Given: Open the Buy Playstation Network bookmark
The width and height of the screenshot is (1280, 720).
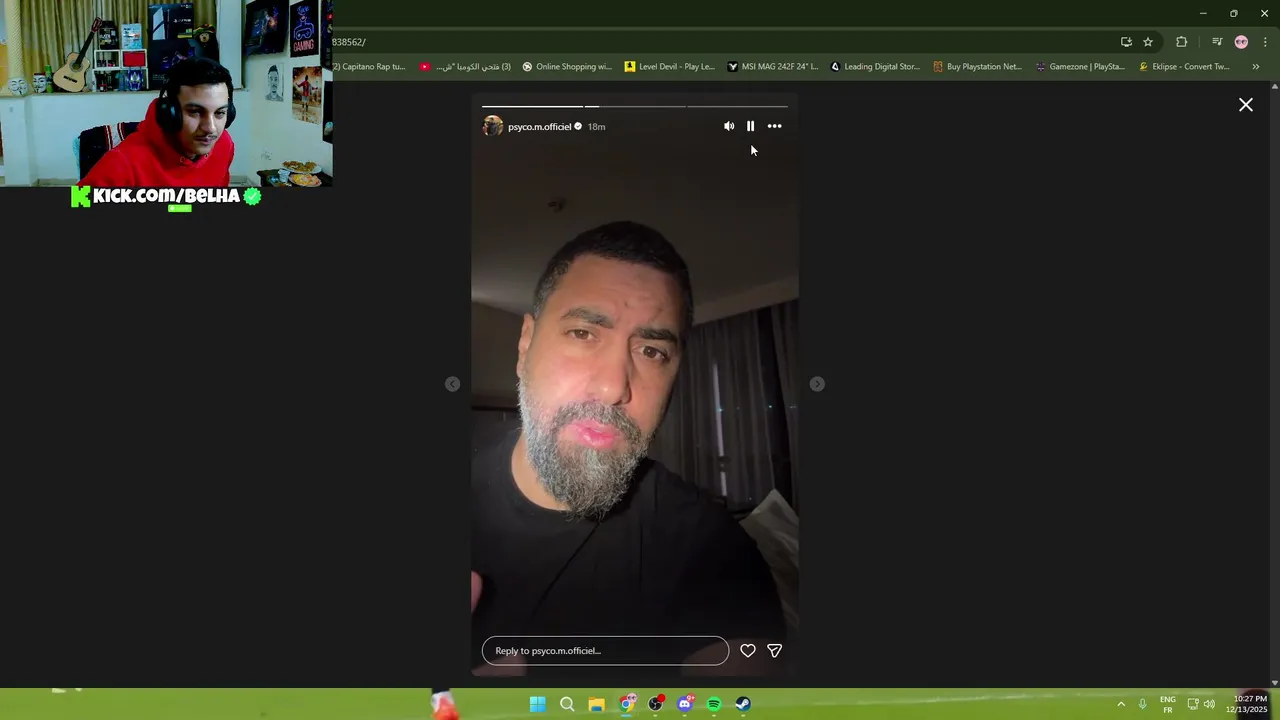Looking at the screenshot, I should tap(978, 67).
